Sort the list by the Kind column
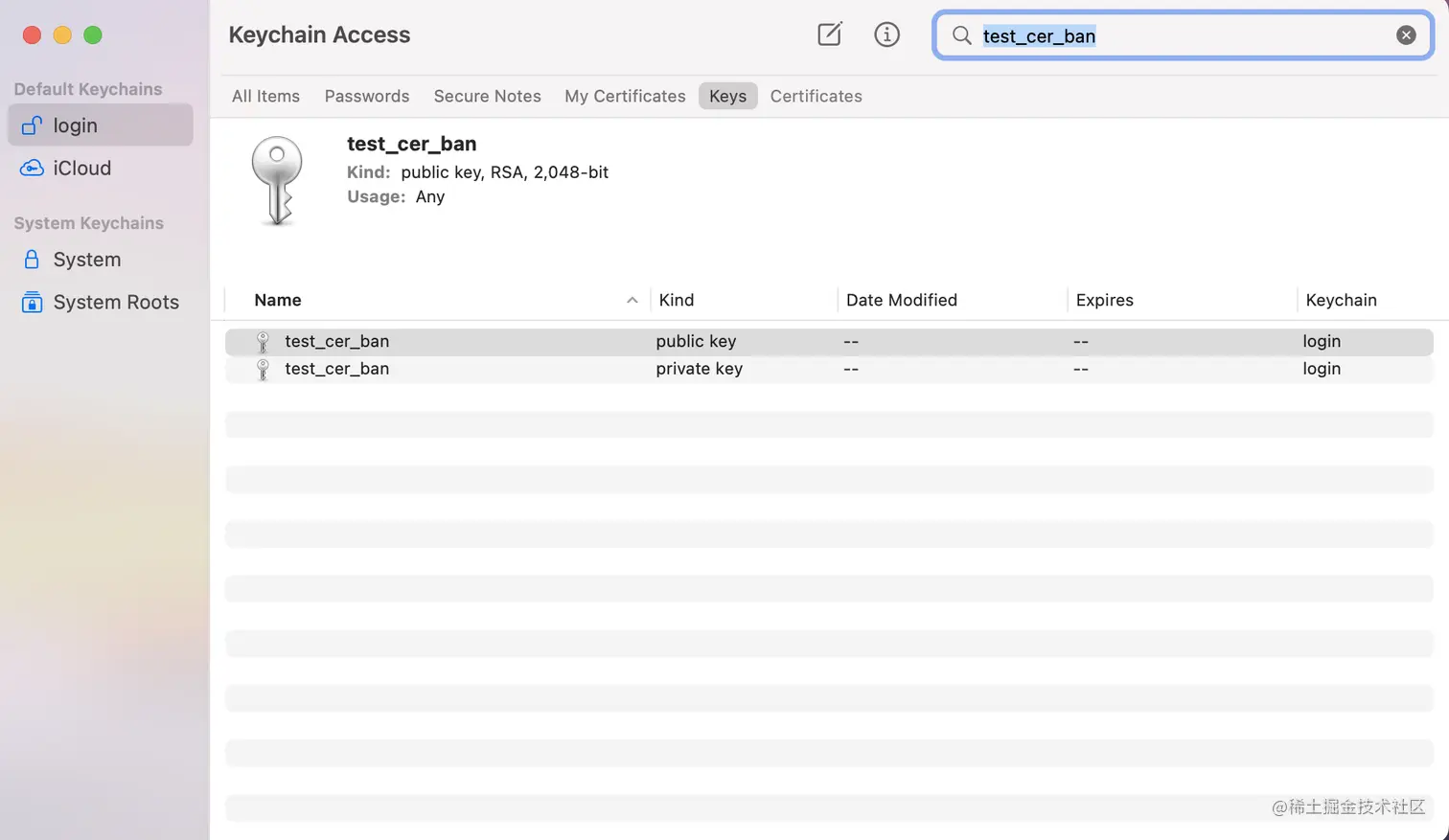This screenshot has width=1449, height=840. coord(677,300)
